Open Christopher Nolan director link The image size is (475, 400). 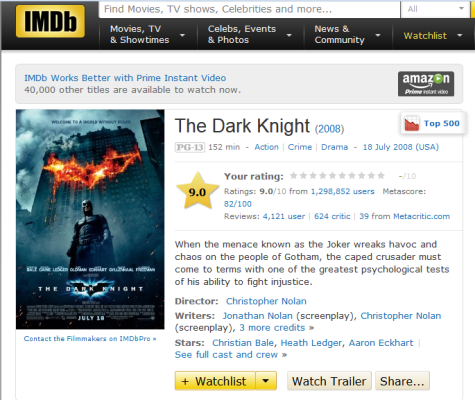pyautogui.click(x=266, y=301)
